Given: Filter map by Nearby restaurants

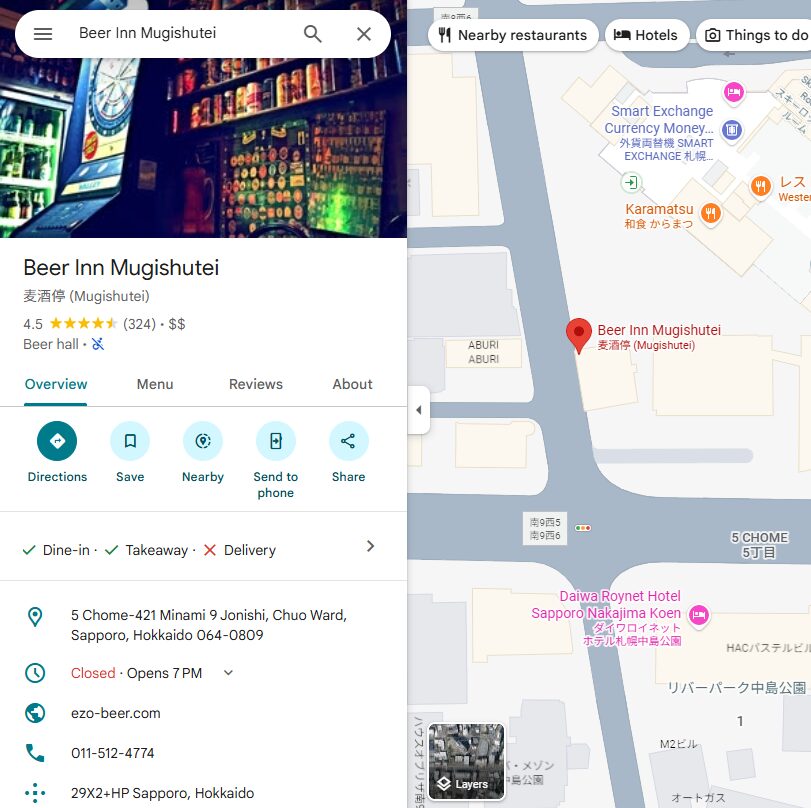Looking at the screenshot, I should 513,35.
